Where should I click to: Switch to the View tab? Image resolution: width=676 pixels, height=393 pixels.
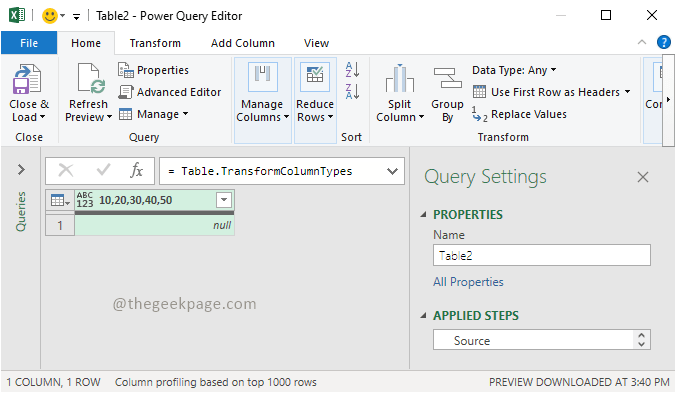[316, 43]
